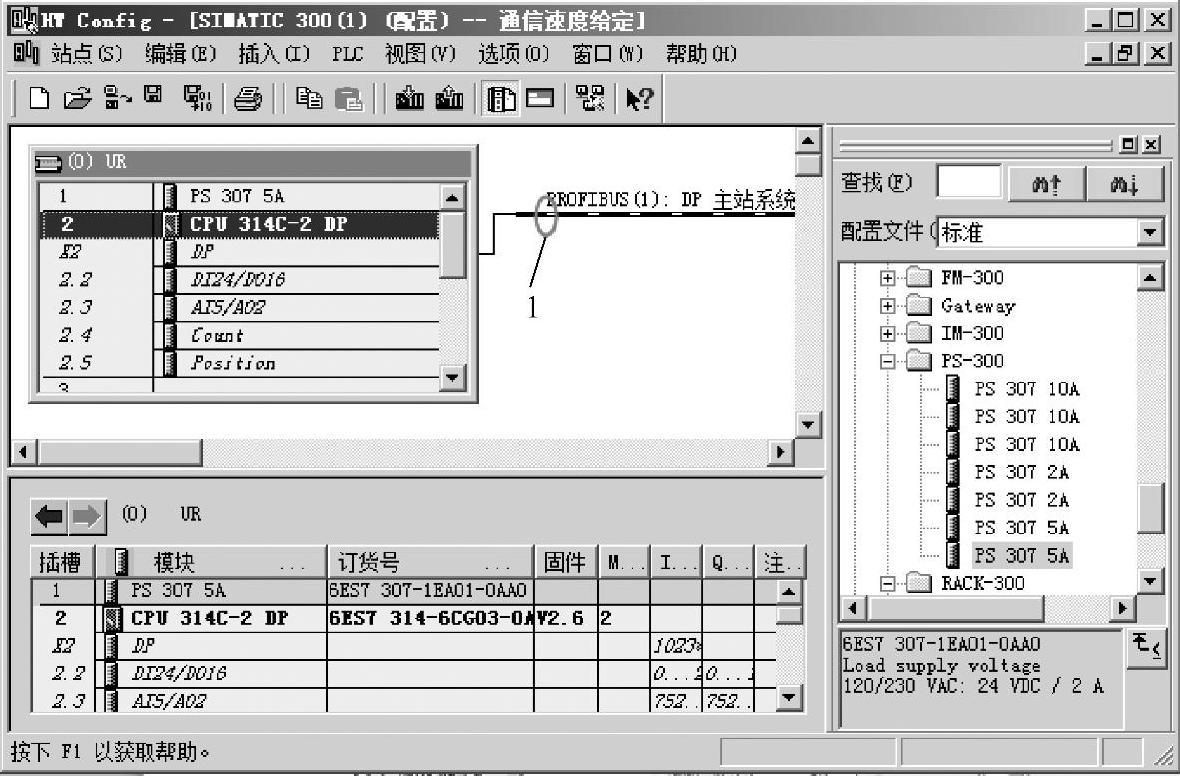This screenshot has width=1180, height=776.
Task: Click the catalog horizontal scrollbar thumb
Action: (955, 607)
